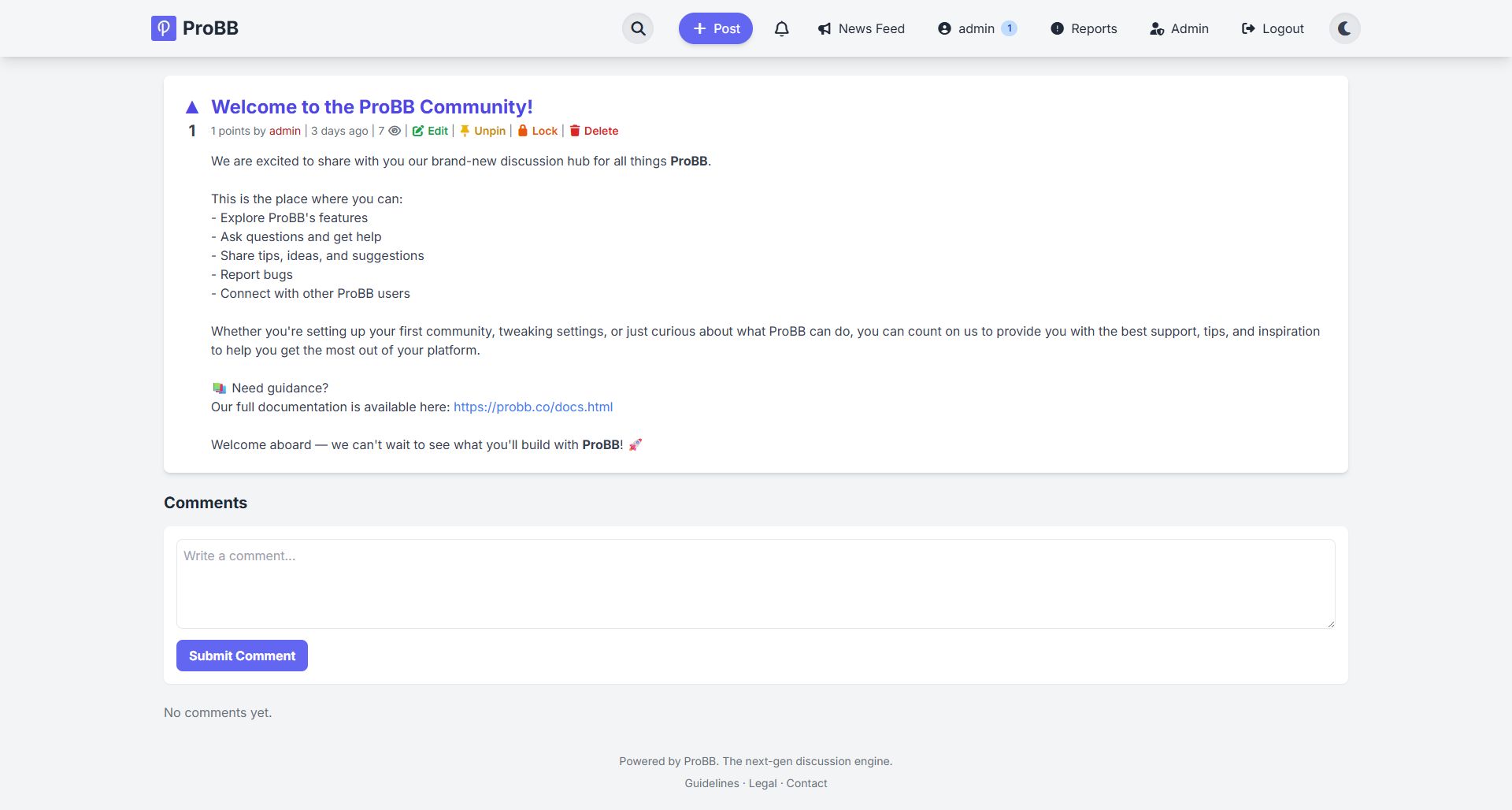The height and width of the screenshot is (810, 1512).
Task: Click the eye views icon
Action: pyautogui.click(x=395, y=131)
